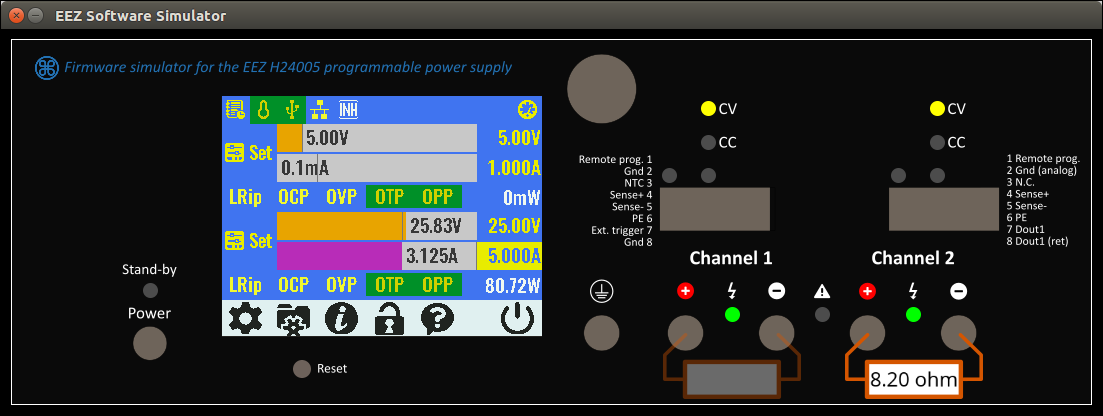The height and width of the screenshot is (416, 1103).
Task: Click Channel 2 CC indicator LED
Action: pyautogui.click(x=936, y=143)
